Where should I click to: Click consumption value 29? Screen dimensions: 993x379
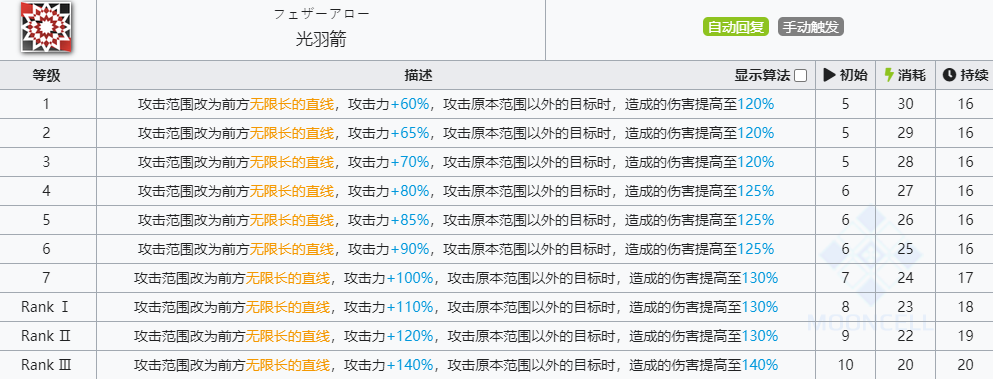905,133
